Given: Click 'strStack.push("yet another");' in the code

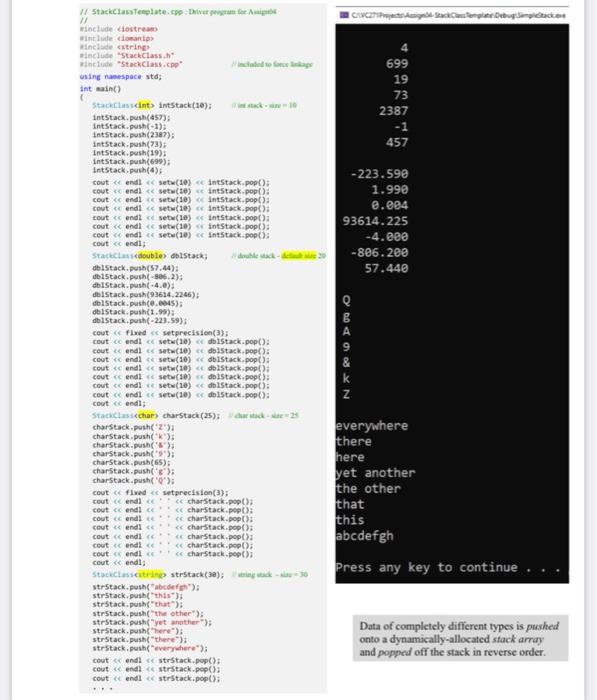Looking at the screenshot, I should pyautogui.click(x=152, y=622).
